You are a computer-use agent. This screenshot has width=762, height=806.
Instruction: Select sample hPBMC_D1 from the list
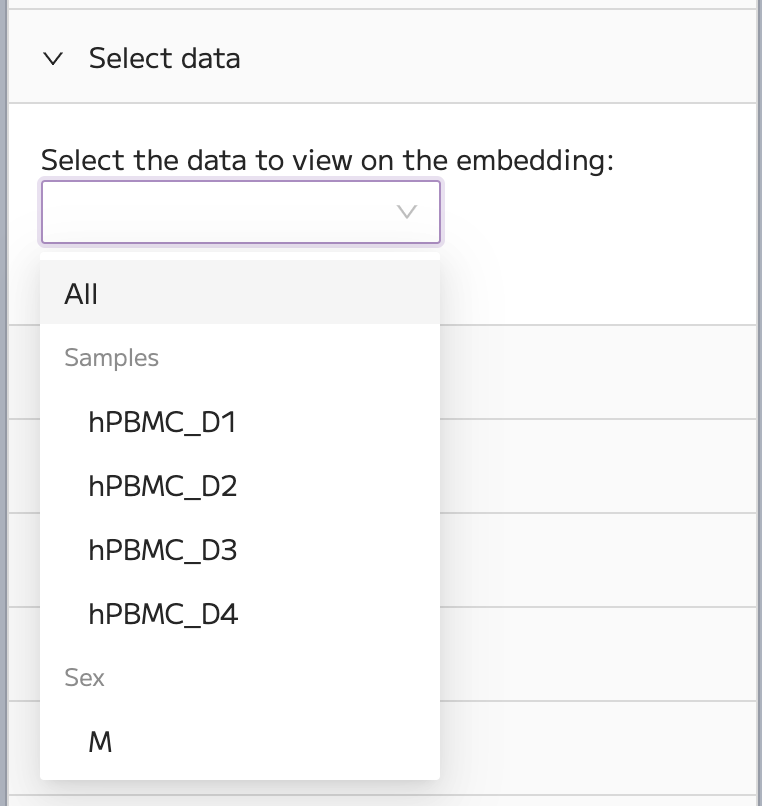[x=240, y=422]
